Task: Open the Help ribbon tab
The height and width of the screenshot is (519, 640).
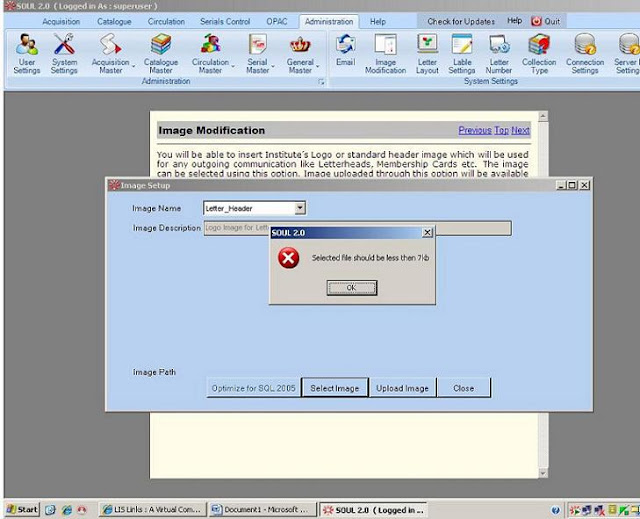Action: pos(378,22)
